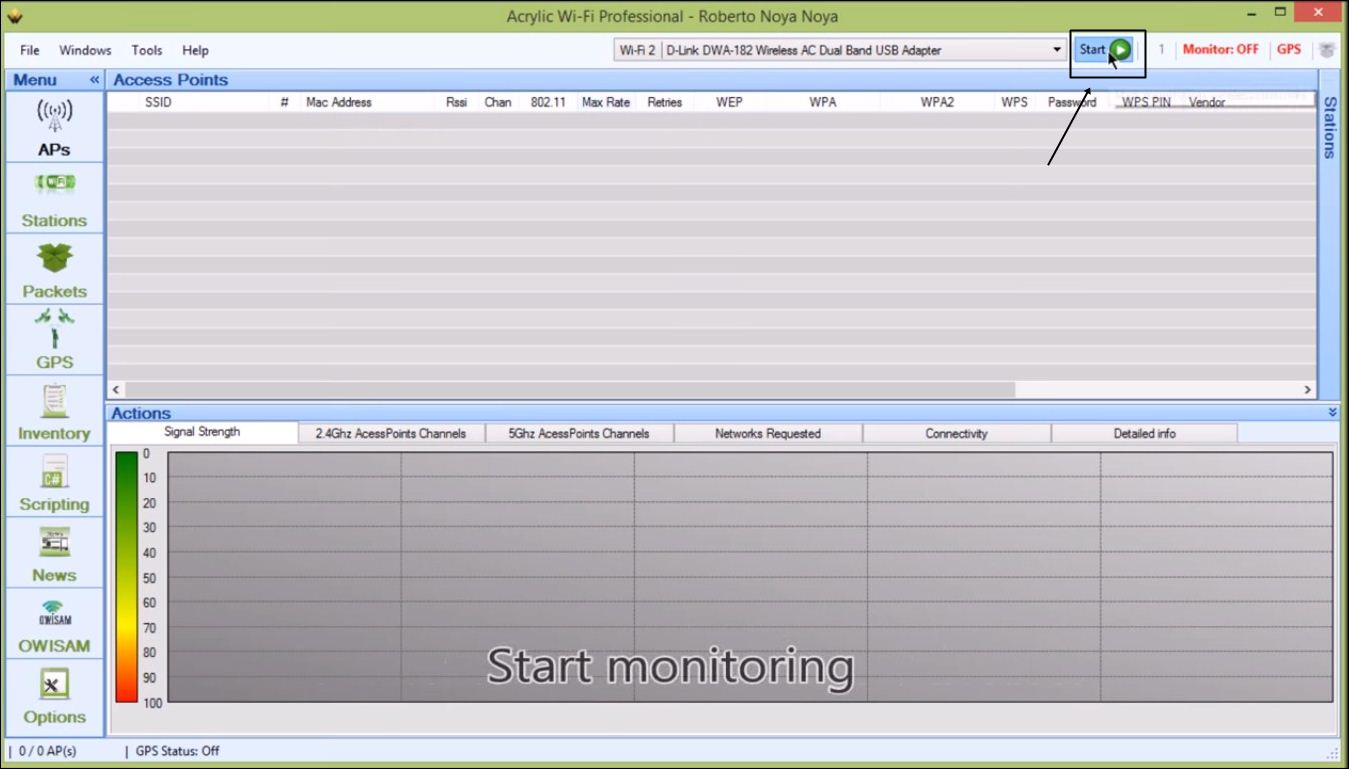This screenshot has width=1349, height=769.
Task: Toggle Monitor mode OFF indicator
Action: coord(1220,49)
